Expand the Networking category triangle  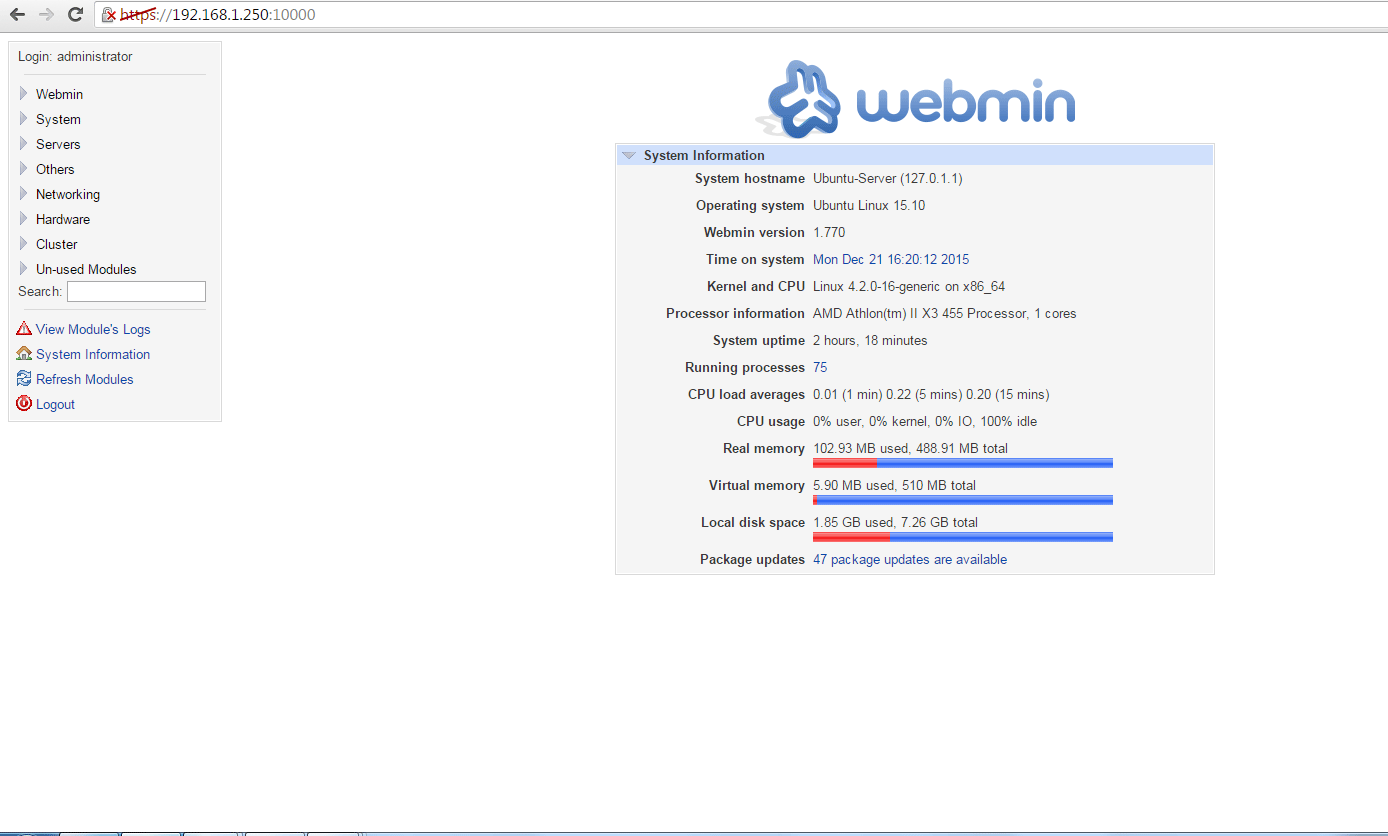(24, 194)
